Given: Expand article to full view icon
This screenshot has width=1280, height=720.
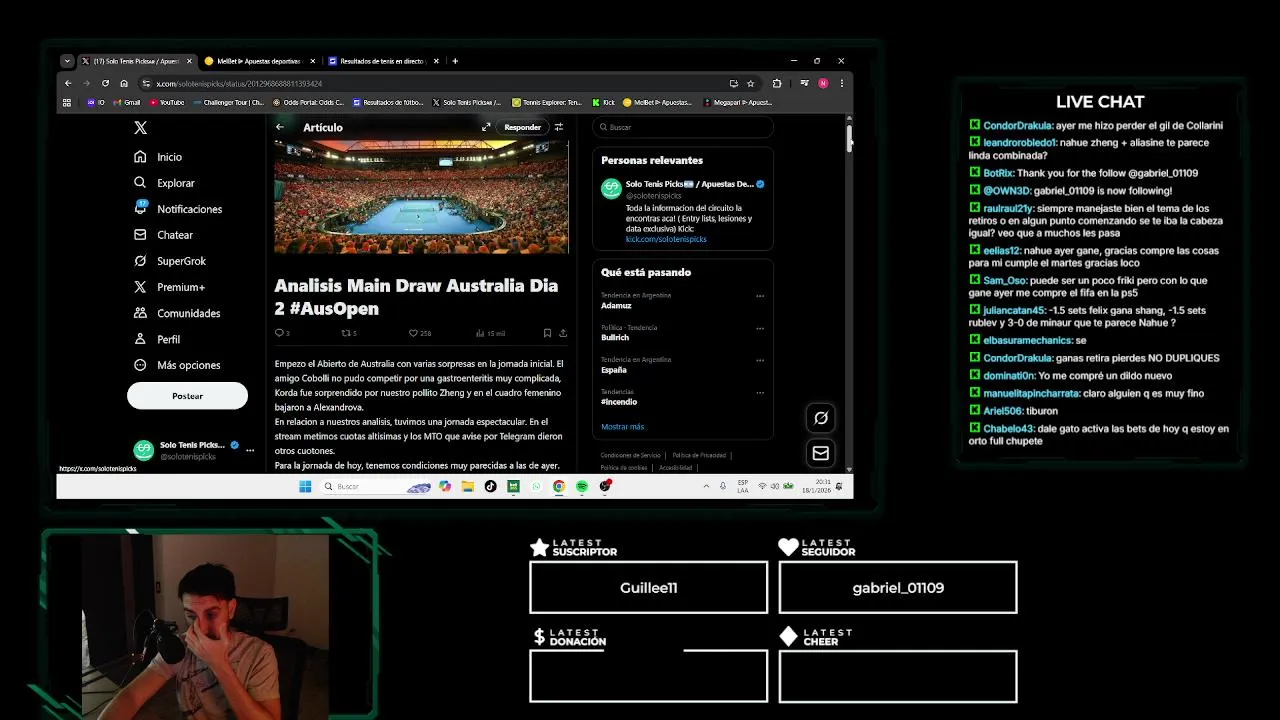Looking at the screenshot, I should pos(486,127).
